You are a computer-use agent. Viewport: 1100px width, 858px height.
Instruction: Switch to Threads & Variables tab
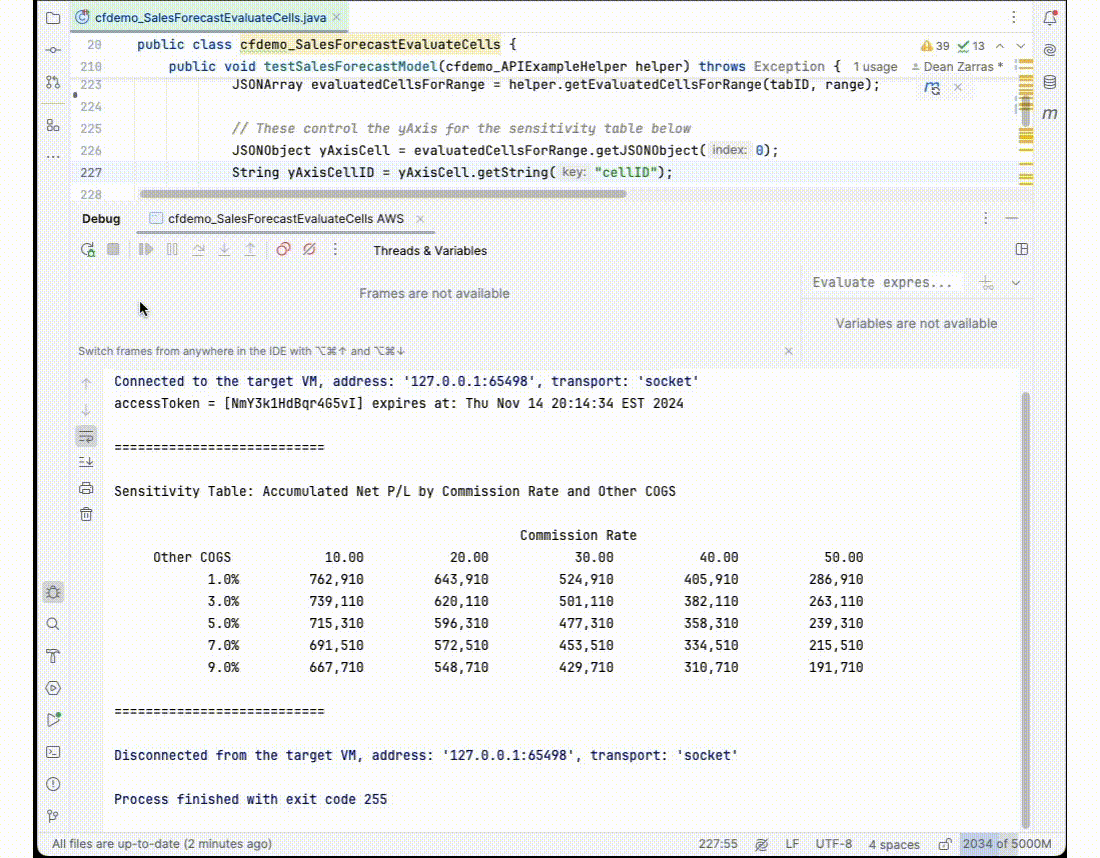tap(430, 250)
